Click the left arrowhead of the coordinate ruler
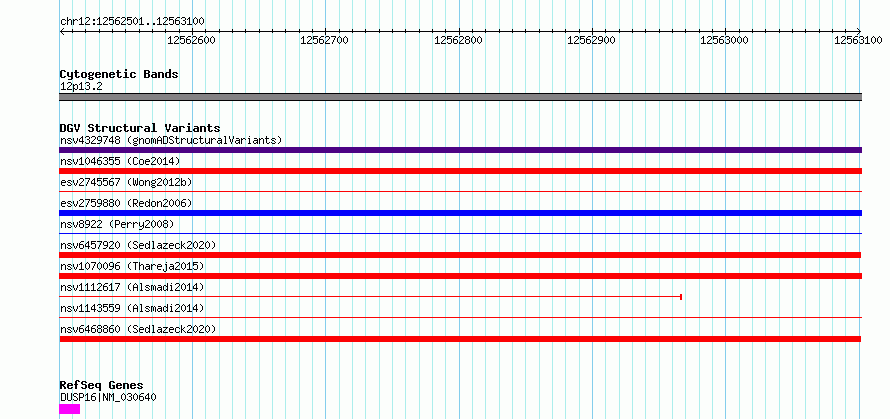This screenshot has height=419, width=890. pos(62,32)
